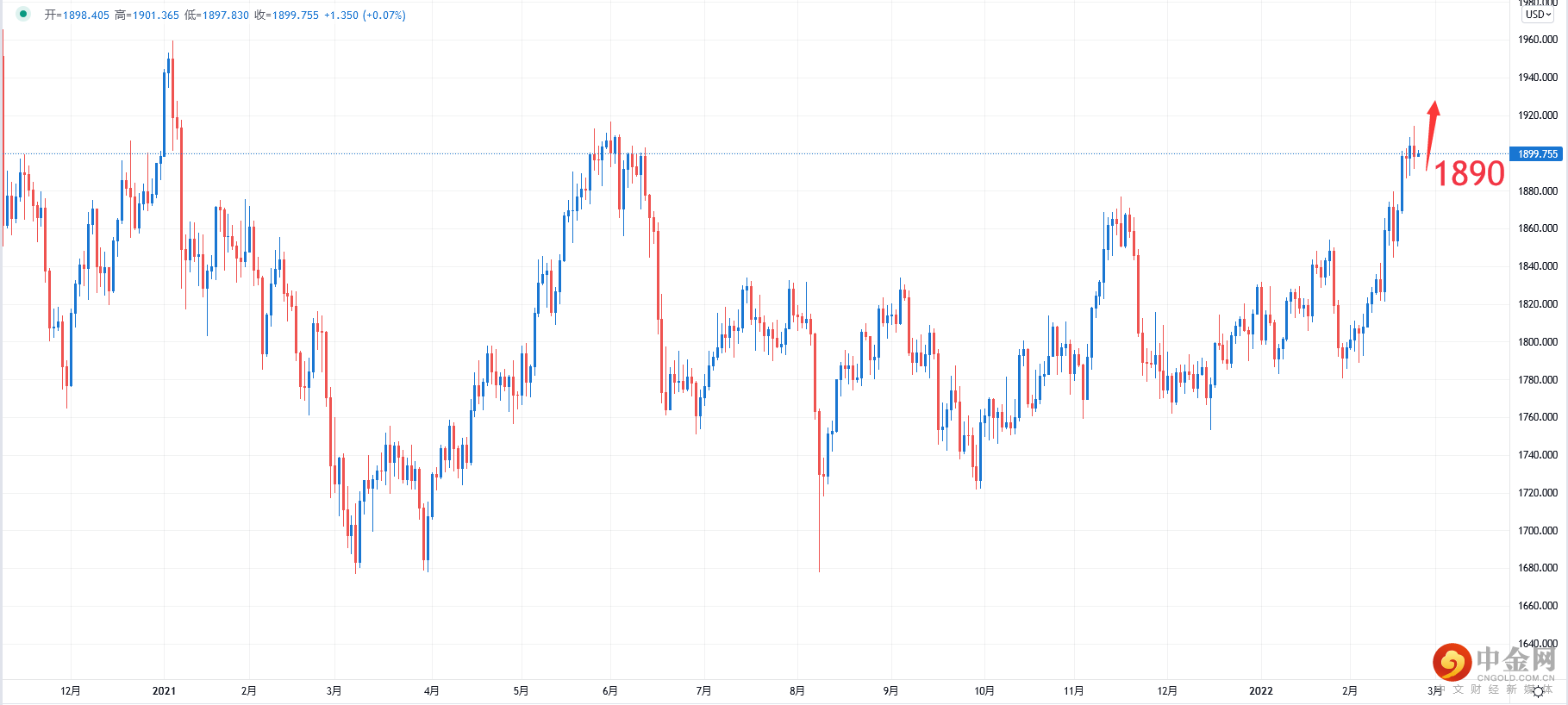
Task: Open the USD currency dropdown
Action: click(x=1539, y=14)
